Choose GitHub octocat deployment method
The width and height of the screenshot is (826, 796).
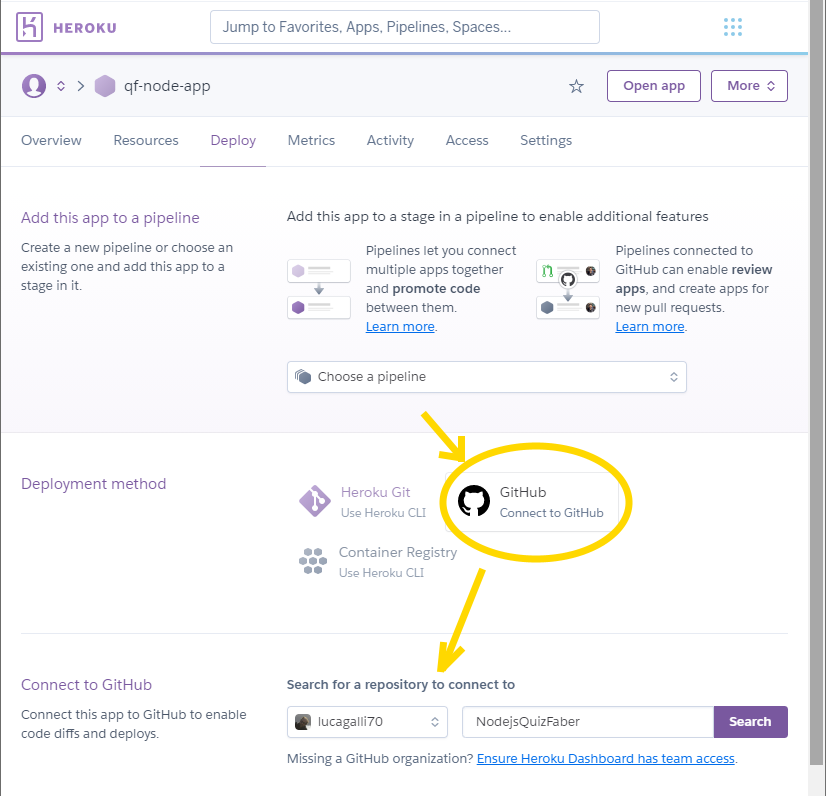tap(474, 501)
